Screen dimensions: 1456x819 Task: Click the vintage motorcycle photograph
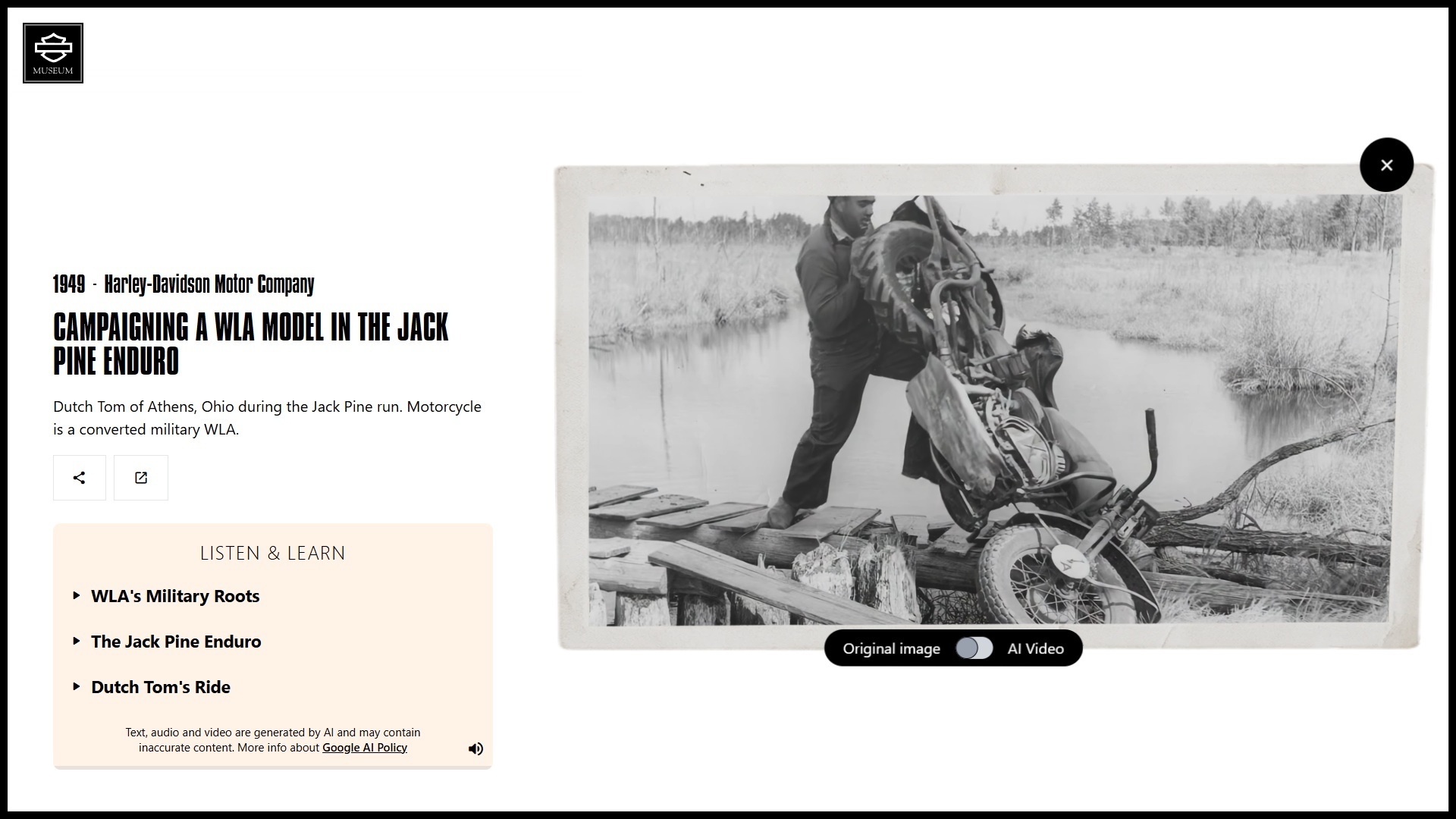click(993, 408)
